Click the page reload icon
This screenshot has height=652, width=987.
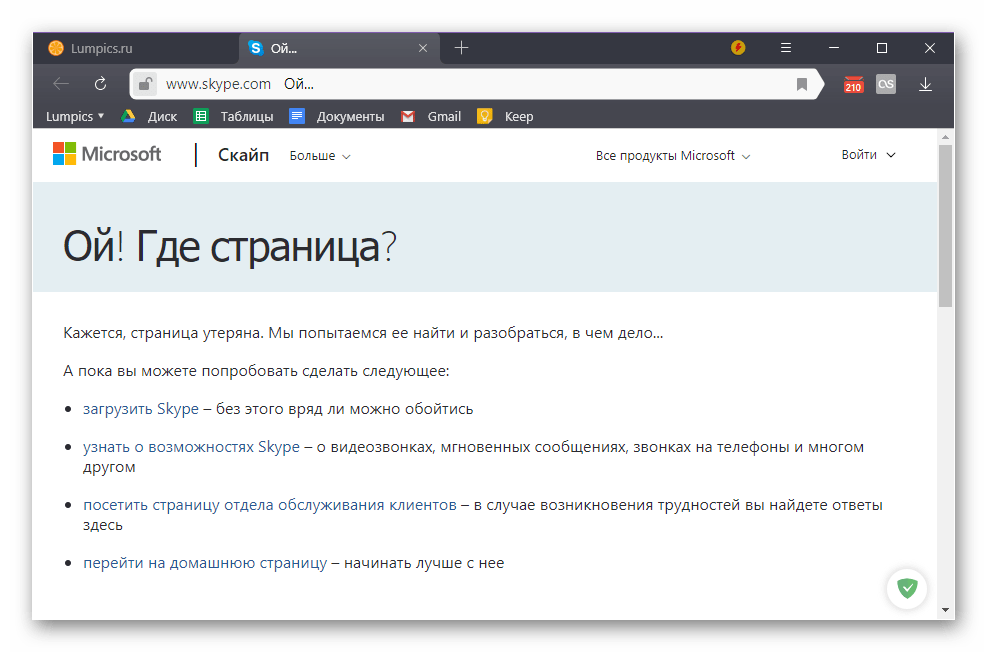[100, 85]
